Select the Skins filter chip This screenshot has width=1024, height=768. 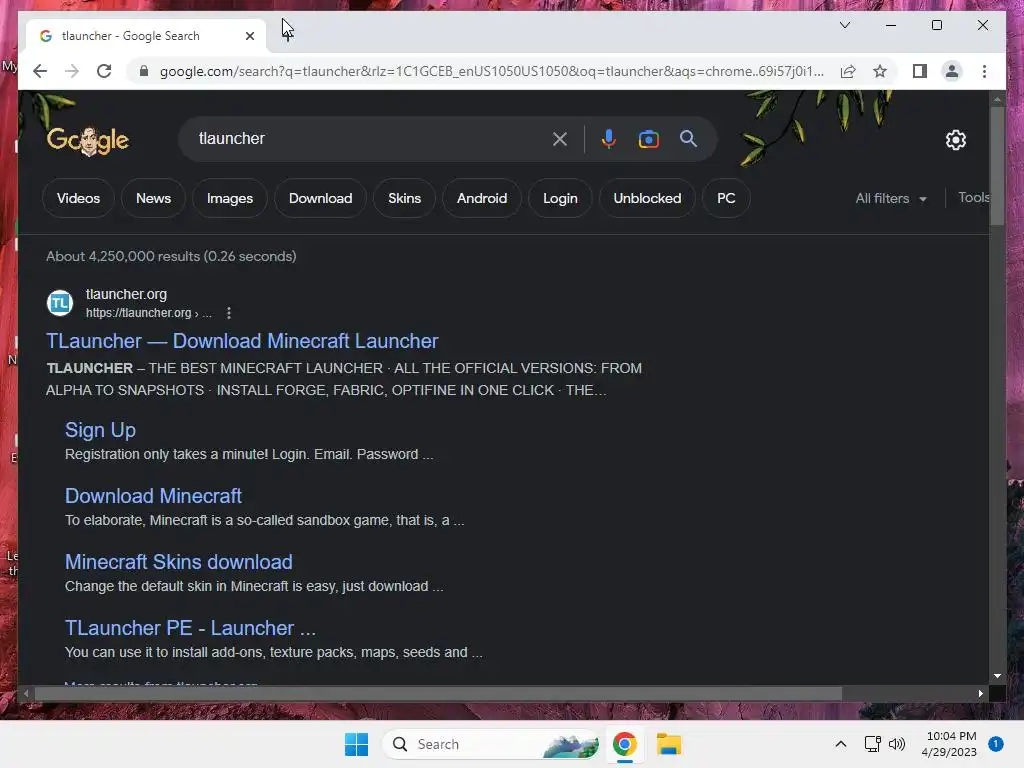[x=404, y=199]
